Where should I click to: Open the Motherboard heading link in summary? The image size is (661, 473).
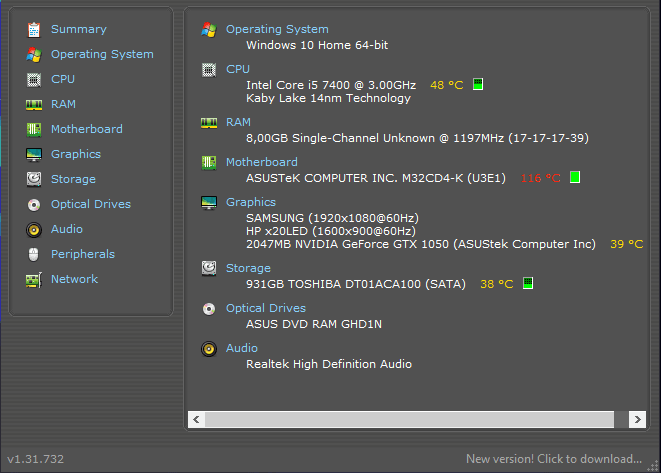(x=261, y=162)
